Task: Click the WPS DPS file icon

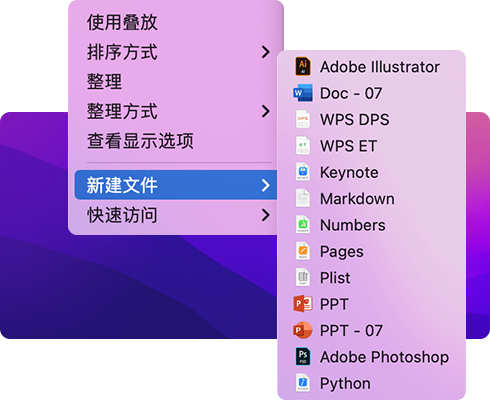Action: [303, 119]
